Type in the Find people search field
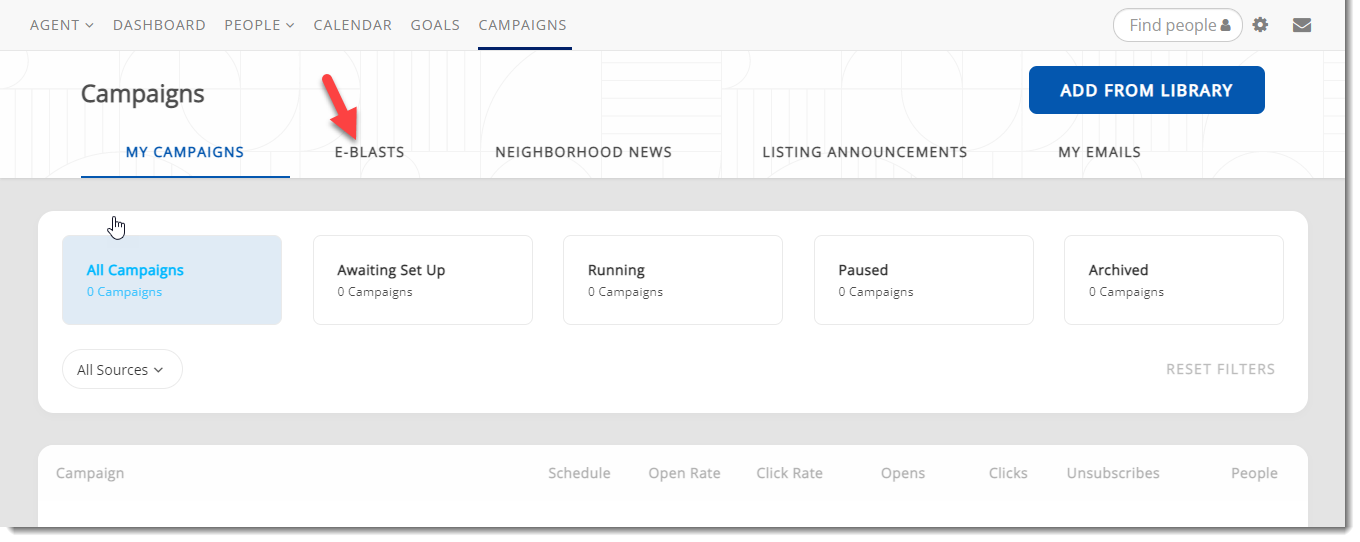The width and height of the screenshot is (1360, 542). [x=1170, y=26]
